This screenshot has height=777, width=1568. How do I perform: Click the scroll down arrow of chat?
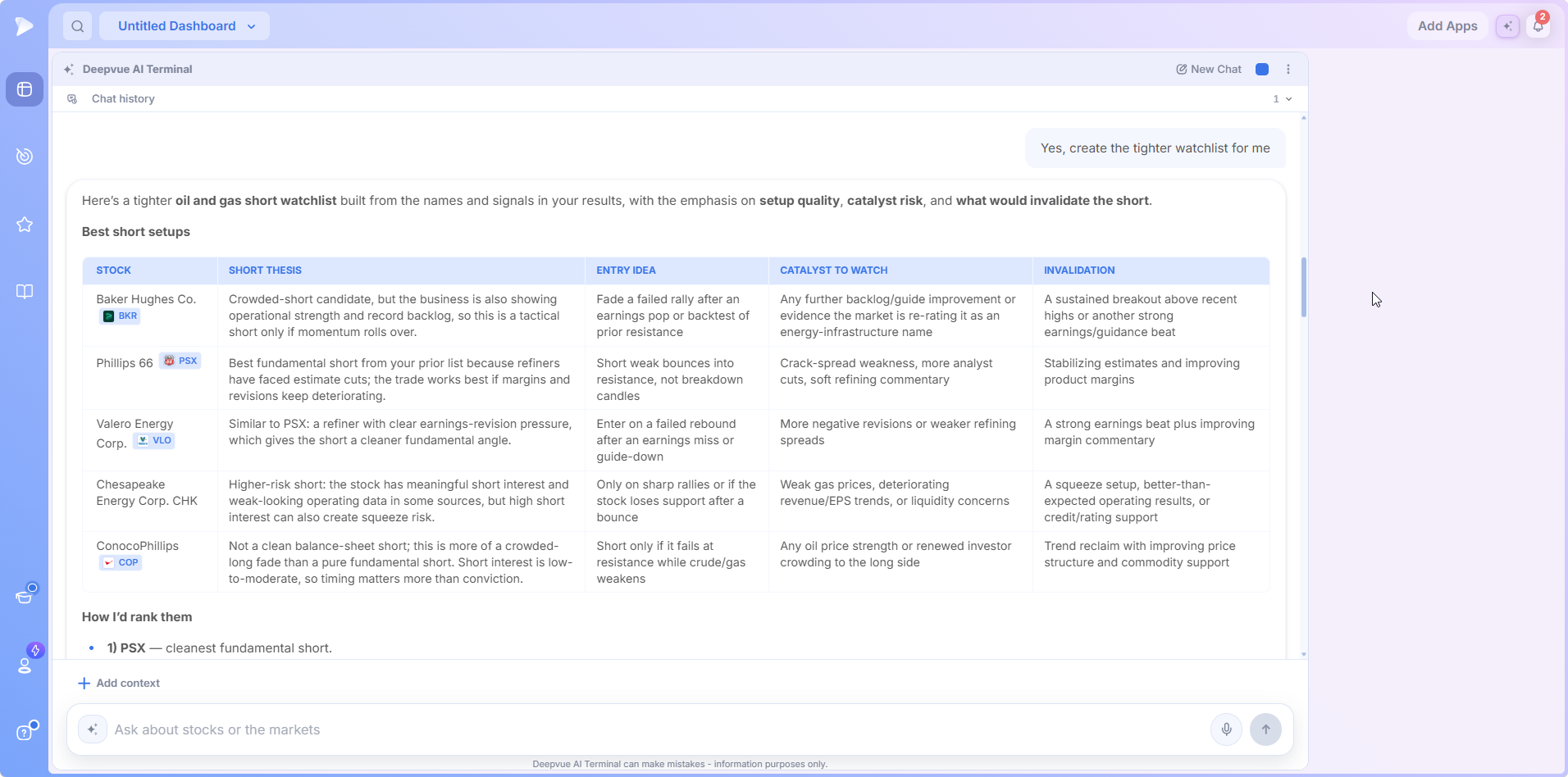[1303, 654]
